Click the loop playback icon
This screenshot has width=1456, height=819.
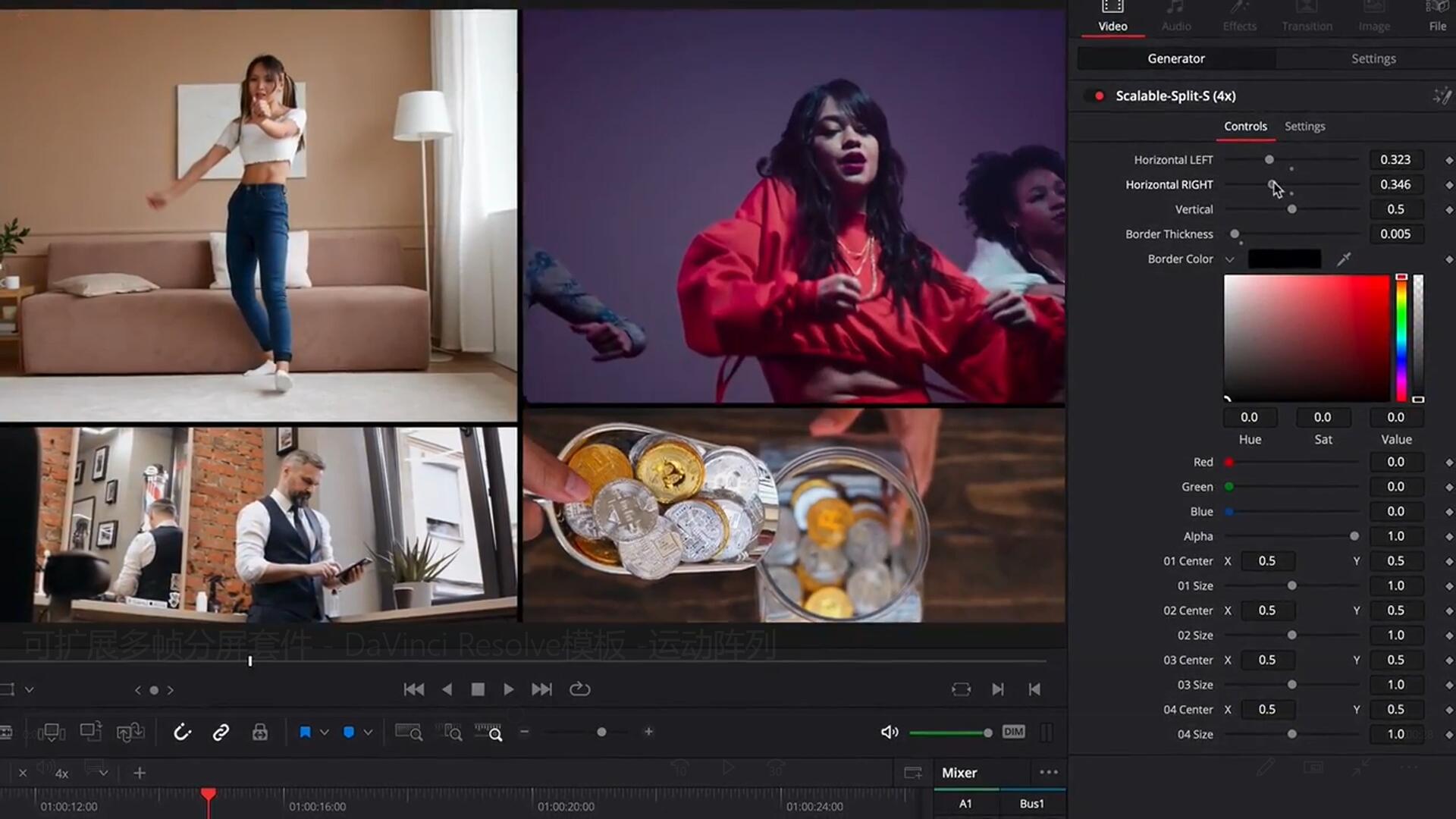[x=579, y=689]
